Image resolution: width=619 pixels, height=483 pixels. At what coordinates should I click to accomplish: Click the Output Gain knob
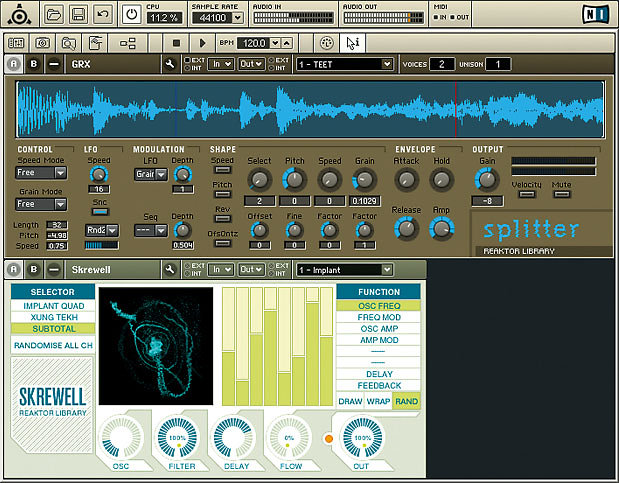(x=487, y=180)
